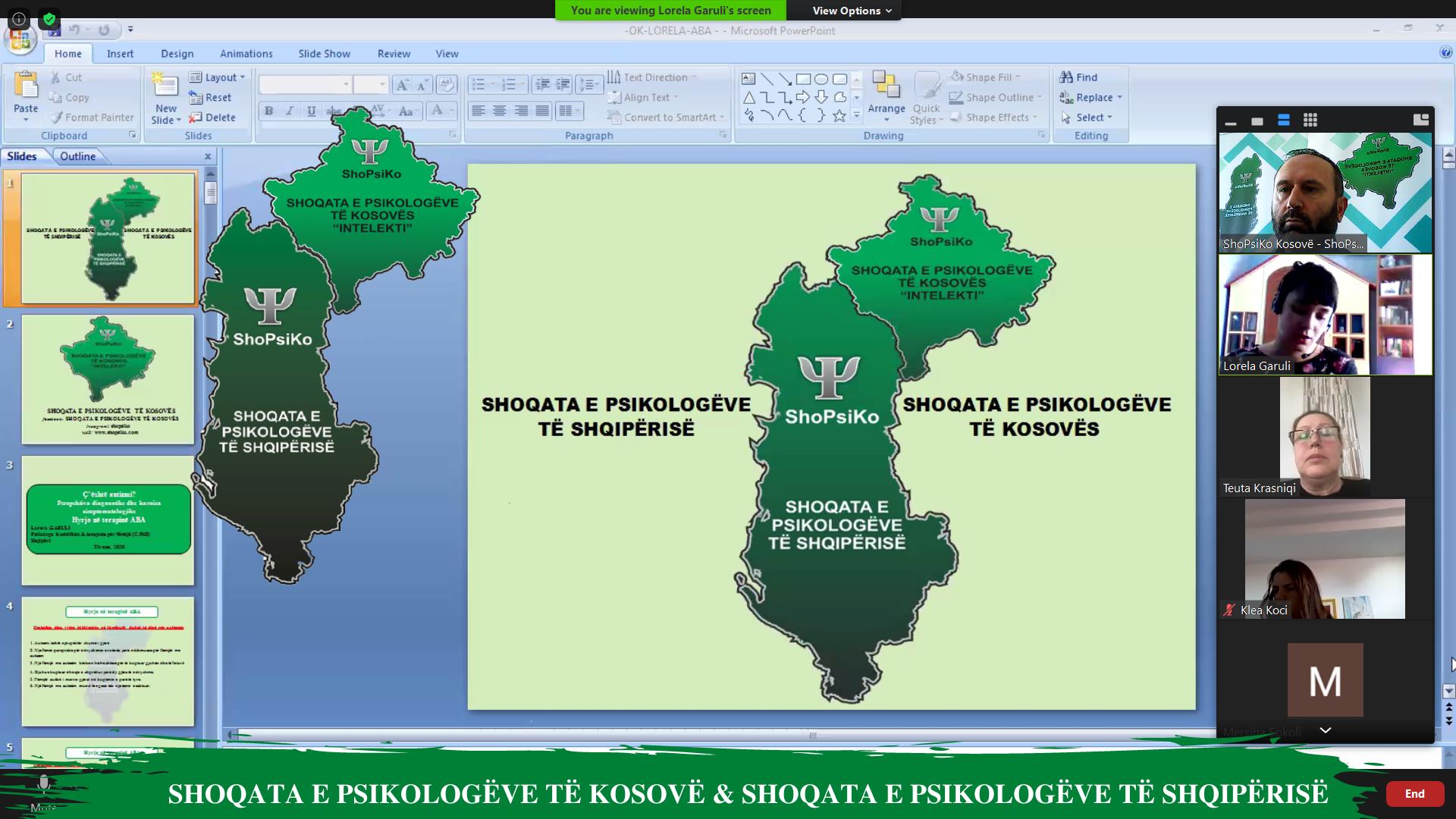Select slide 3 thumbnail about autism

point(108,520)
